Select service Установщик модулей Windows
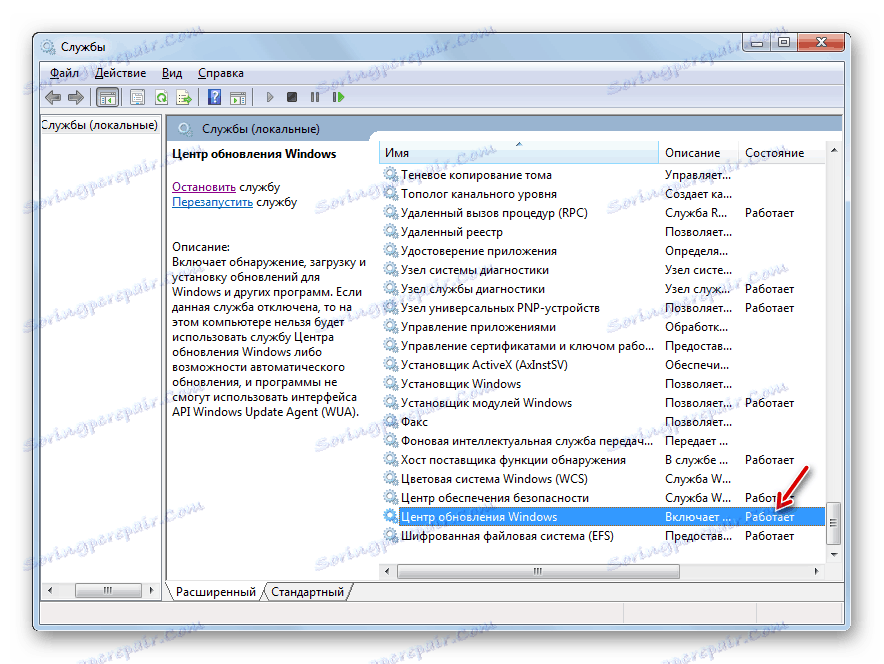 pyautogui.click(x=603, y=403)
